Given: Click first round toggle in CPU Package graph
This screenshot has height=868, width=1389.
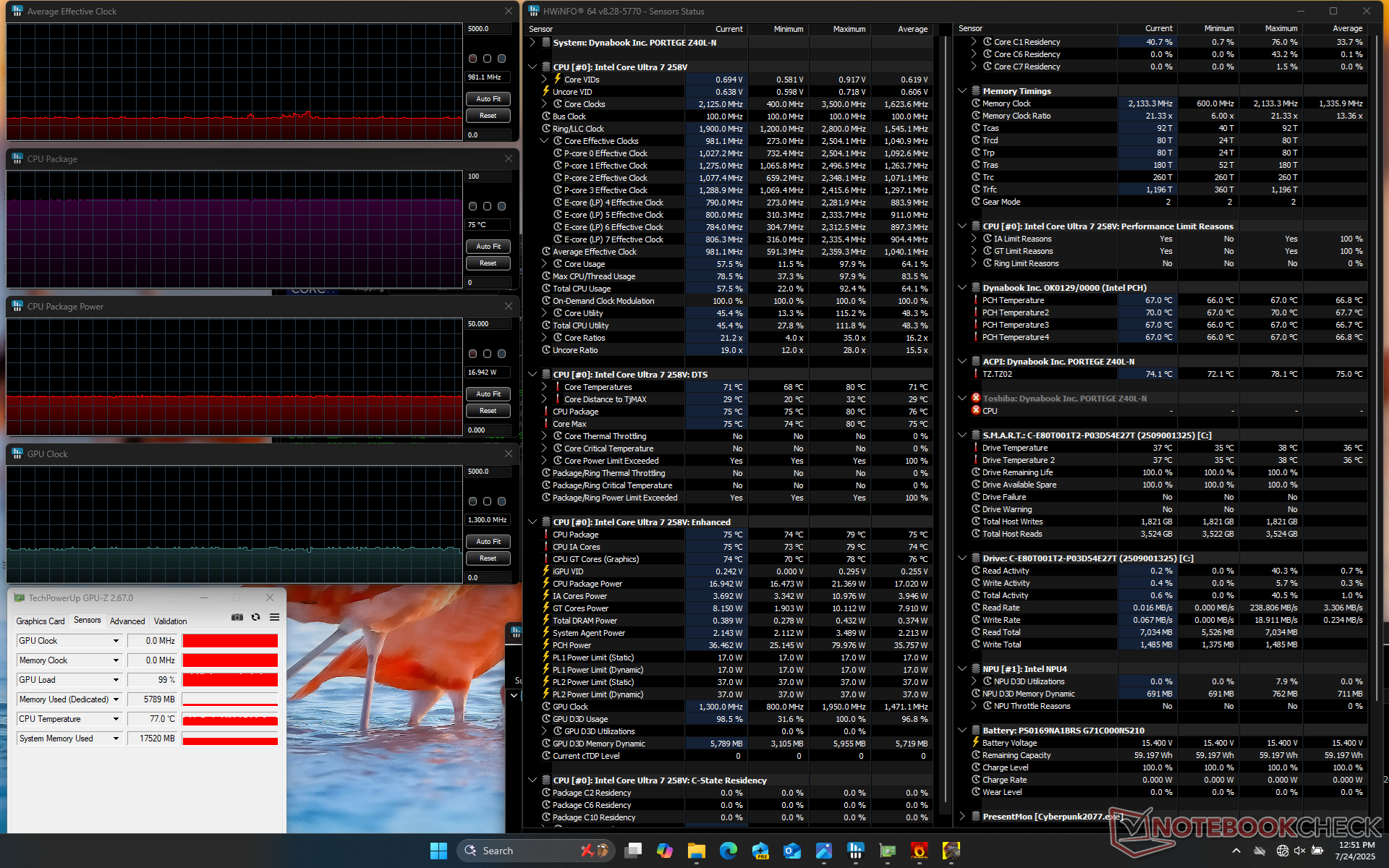Looking at the screenshot, I should 472,206.
